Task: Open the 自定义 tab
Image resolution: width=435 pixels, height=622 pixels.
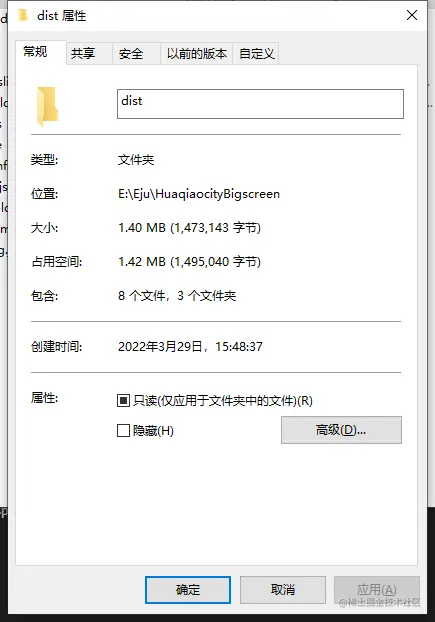Action: pyautogui.click(x=256, y=53)
